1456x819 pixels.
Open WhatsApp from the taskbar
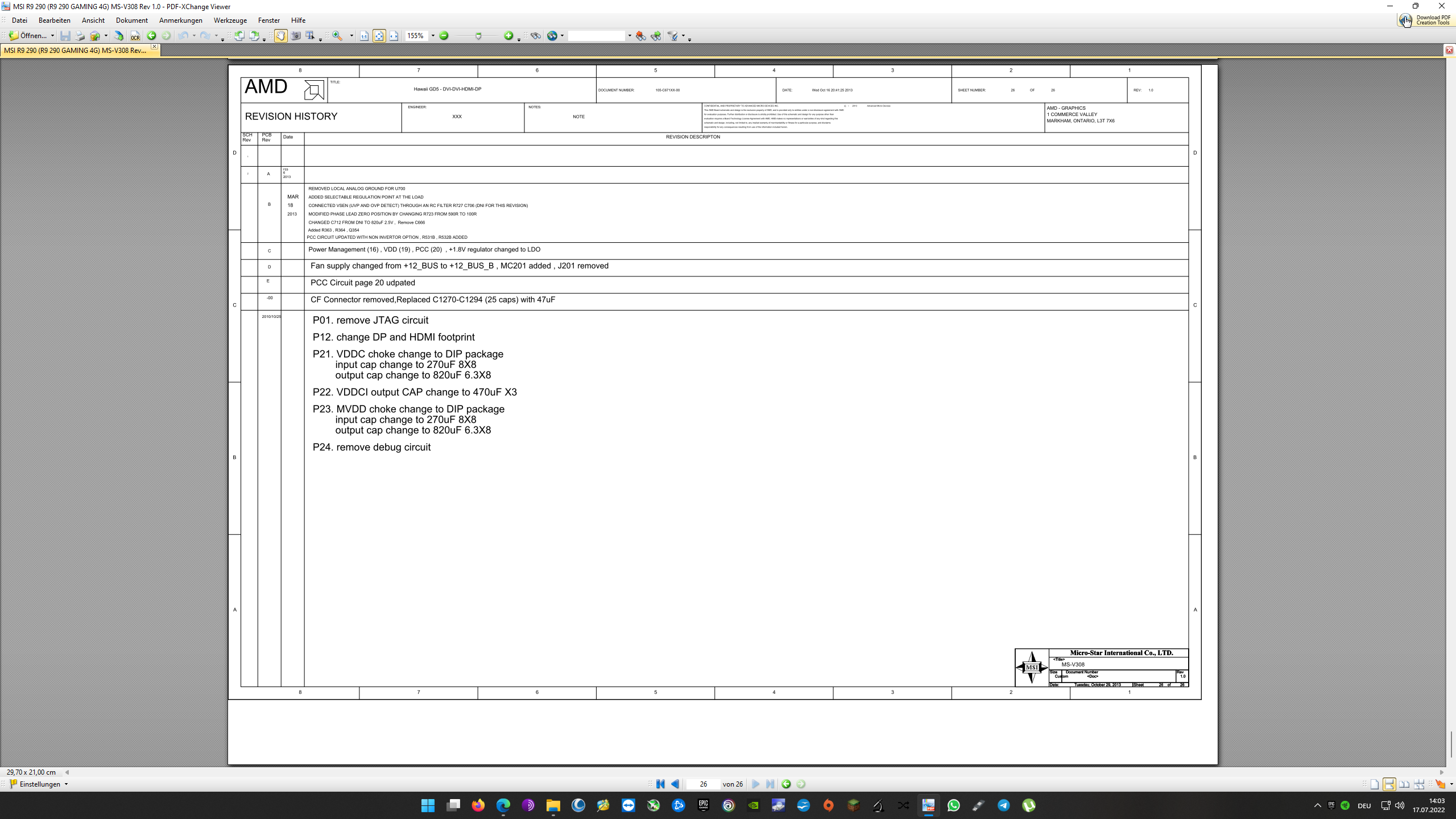tap(953, 805)
